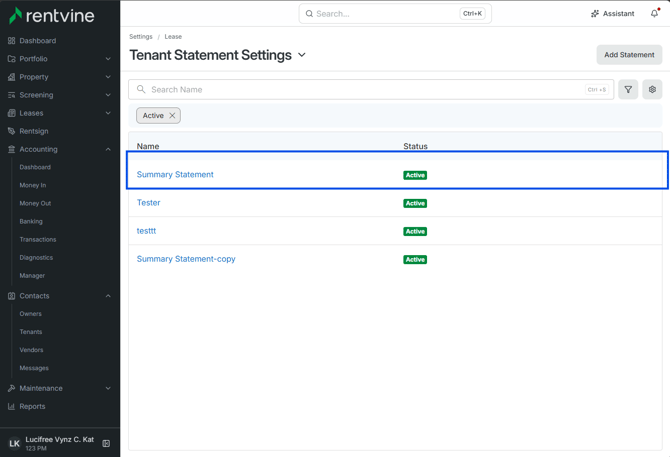Open Reports in the sidebar
The image size is (670, 457).
tap(32, 406)
